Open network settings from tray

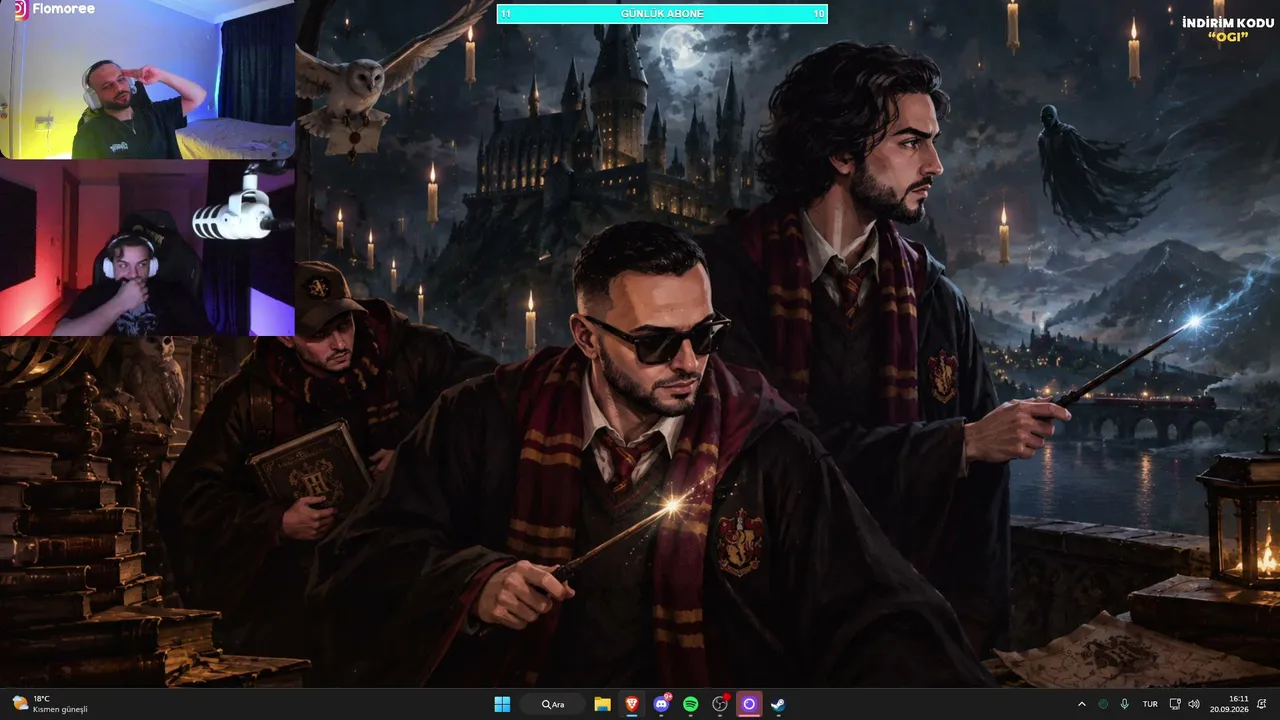click(1175, 704)
